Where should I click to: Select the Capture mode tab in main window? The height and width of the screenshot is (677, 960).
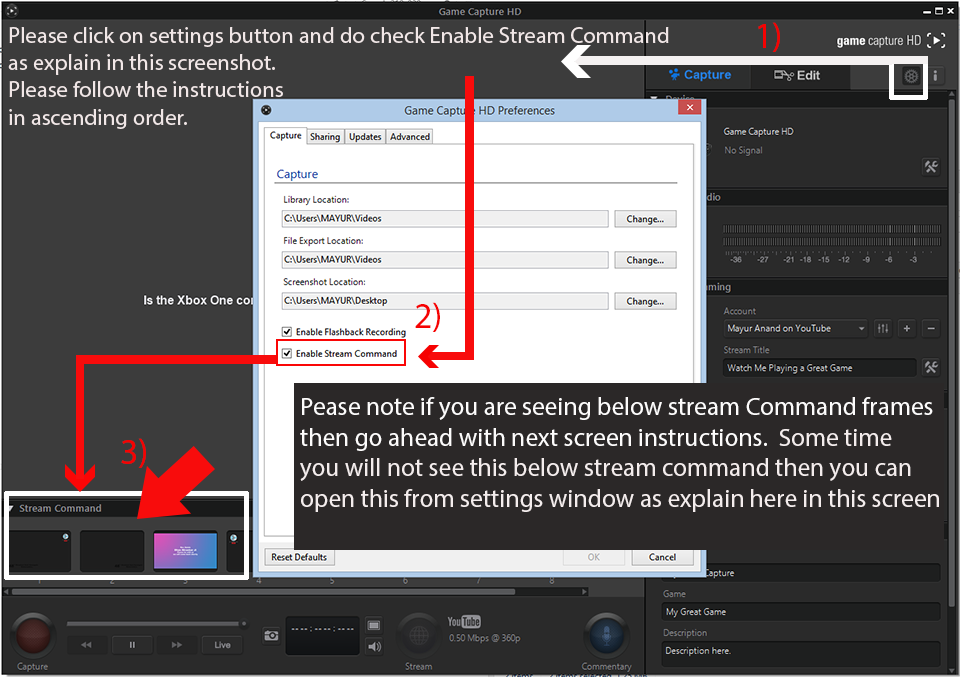(700, 75)
